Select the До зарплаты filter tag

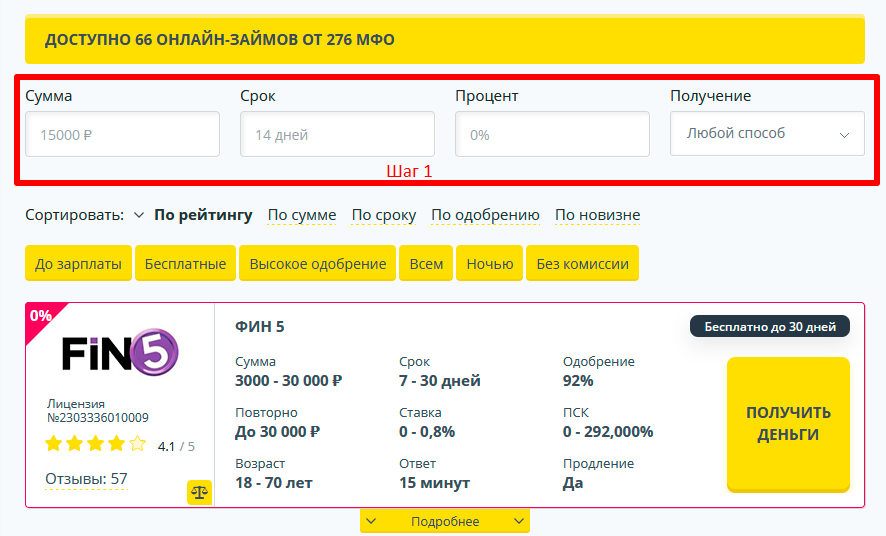(78, 264)
